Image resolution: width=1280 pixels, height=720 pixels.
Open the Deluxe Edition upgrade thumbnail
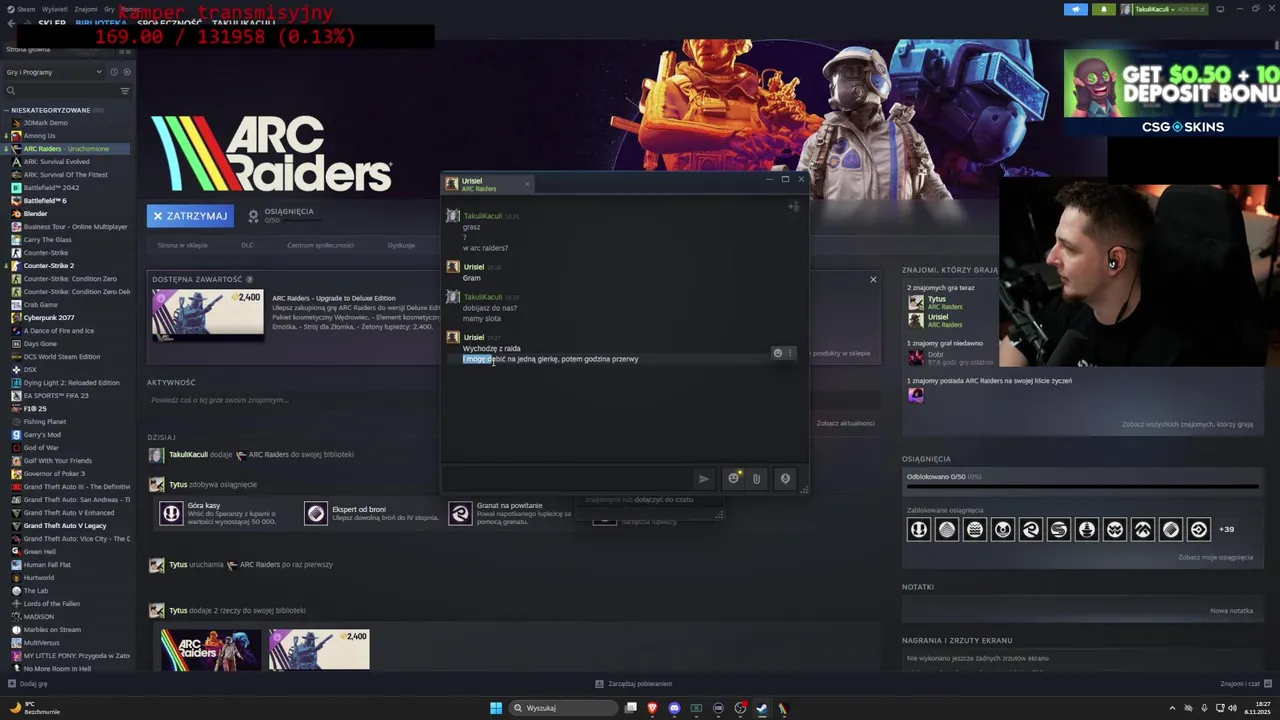click(x=207, y=313)
